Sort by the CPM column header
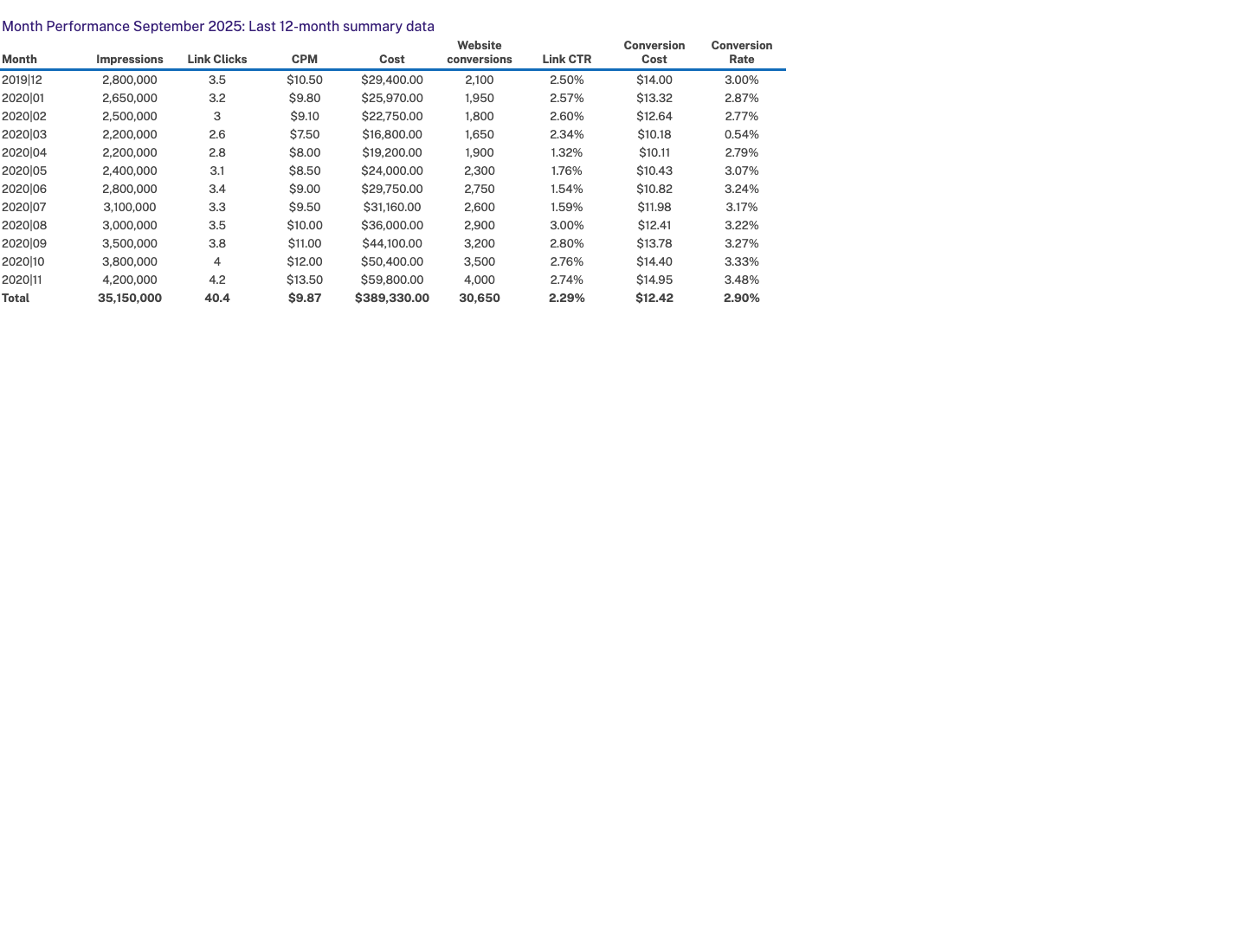 point(305,60)
